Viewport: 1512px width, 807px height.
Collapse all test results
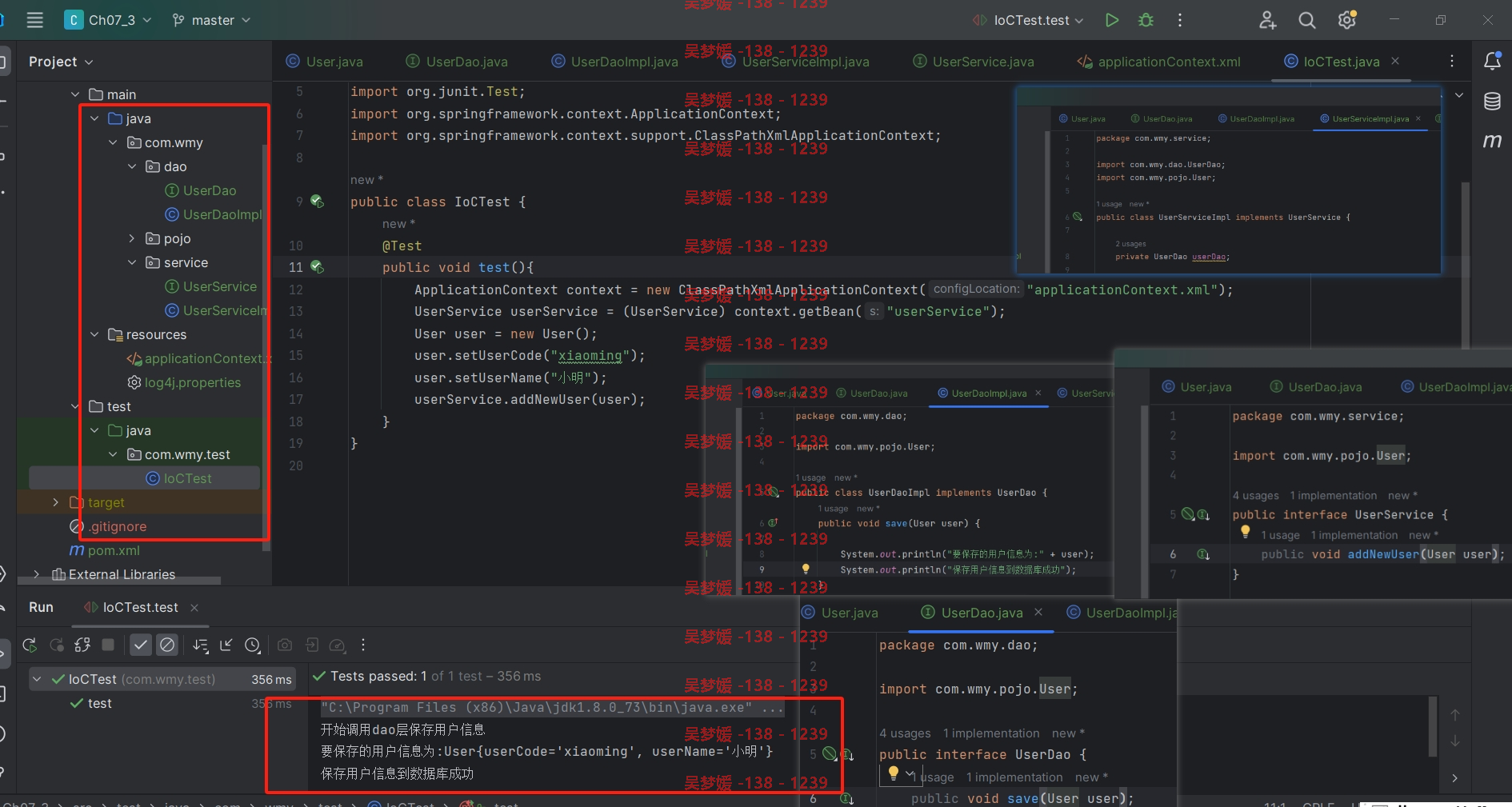pos(226,645)
